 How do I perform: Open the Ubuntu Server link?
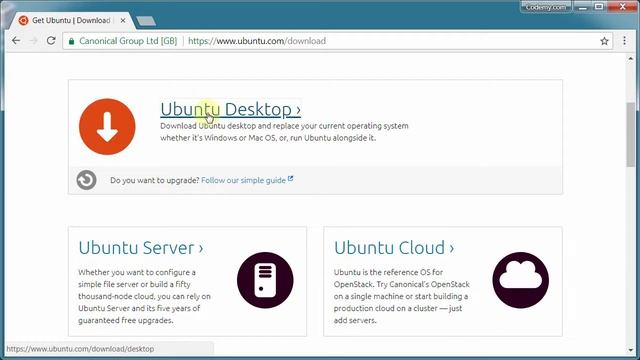point(141,248)
